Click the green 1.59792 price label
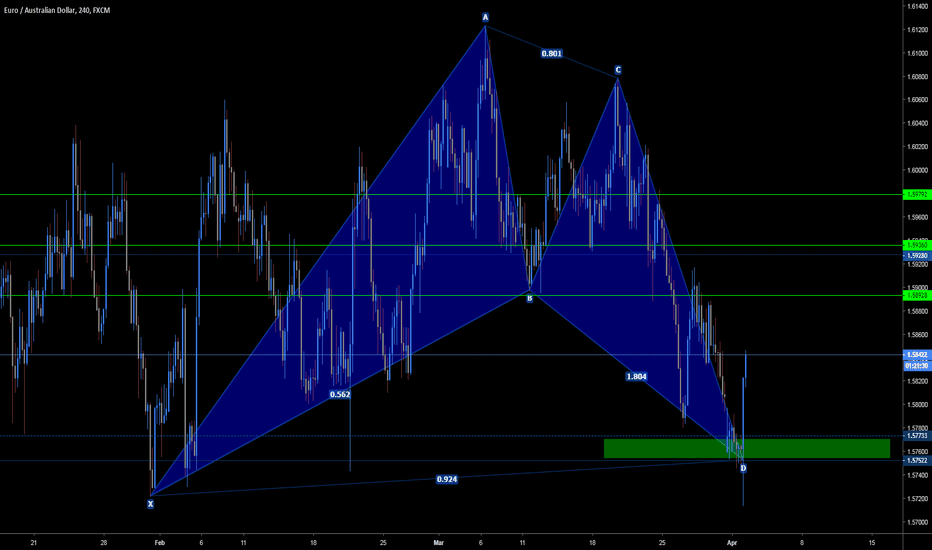The height and width of the screenshot is (550, 932). click(x=917, y=194)
